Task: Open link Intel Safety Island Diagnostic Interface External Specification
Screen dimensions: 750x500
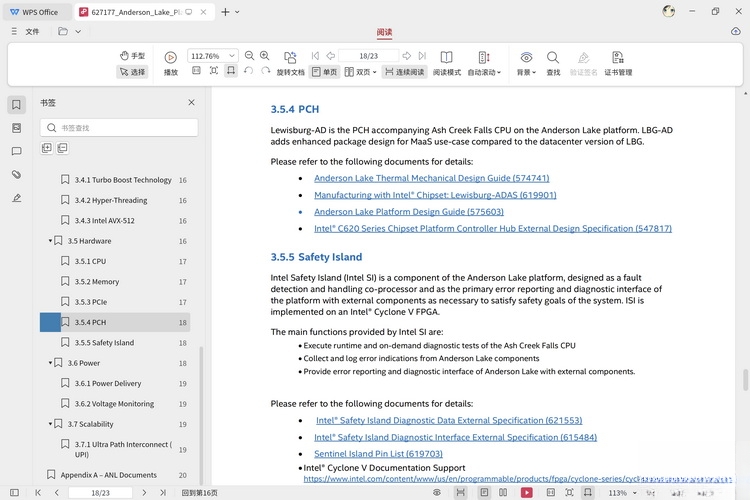Action: [x=455, y=437]
